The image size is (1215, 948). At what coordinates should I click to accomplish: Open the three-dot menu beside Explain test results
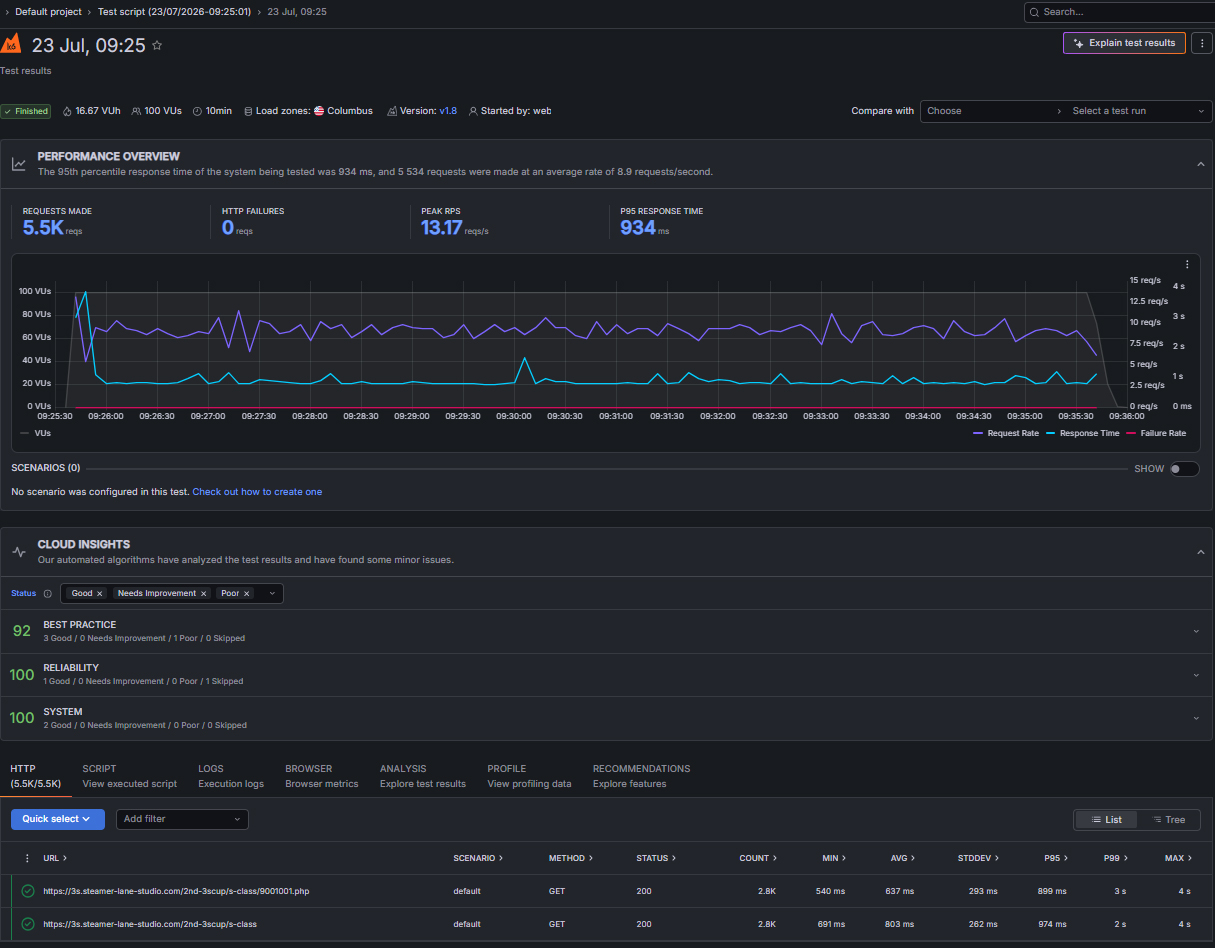click(x=1202, y=43)
